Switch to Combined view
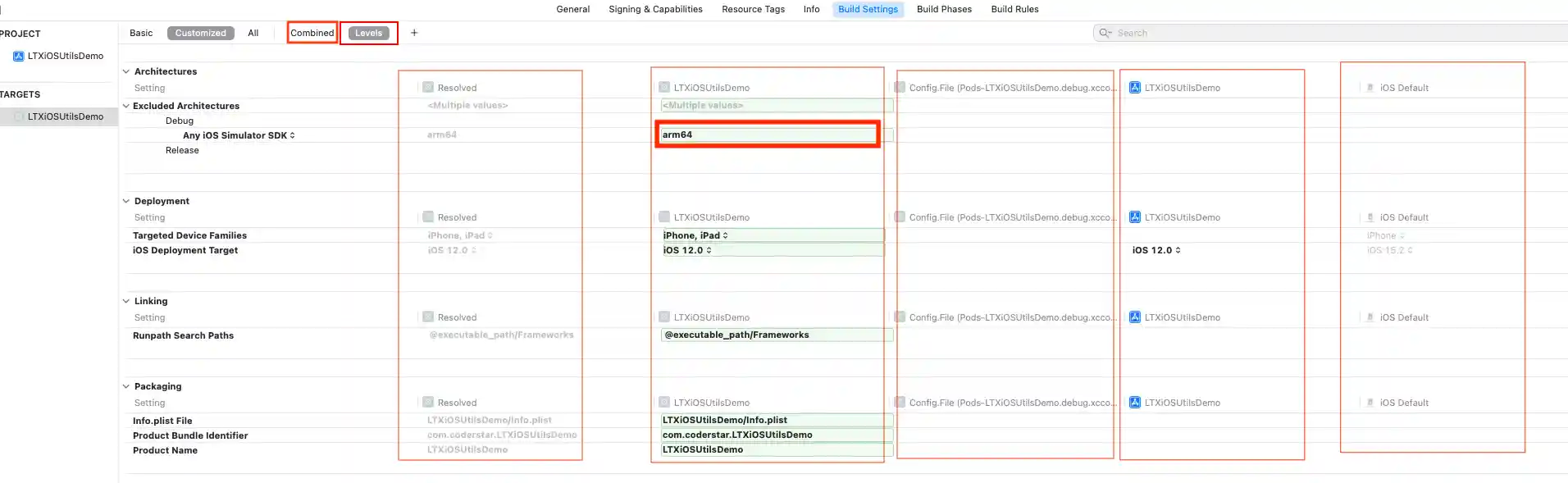The height and width of the screenshot is (483, 1568). (312, 33)
